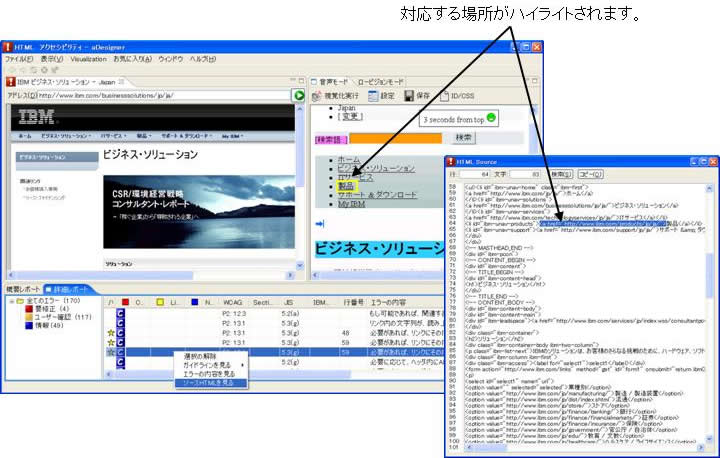
Task: Open the ヘルプ(H) menu
Action: (x=202, y=59)
